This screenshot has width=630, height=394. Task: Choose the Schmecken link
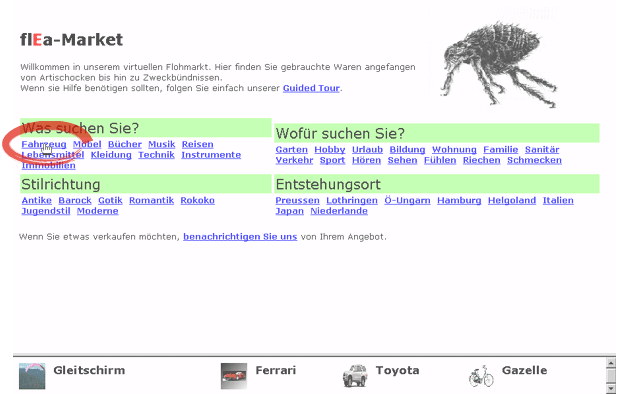[534, 160]
